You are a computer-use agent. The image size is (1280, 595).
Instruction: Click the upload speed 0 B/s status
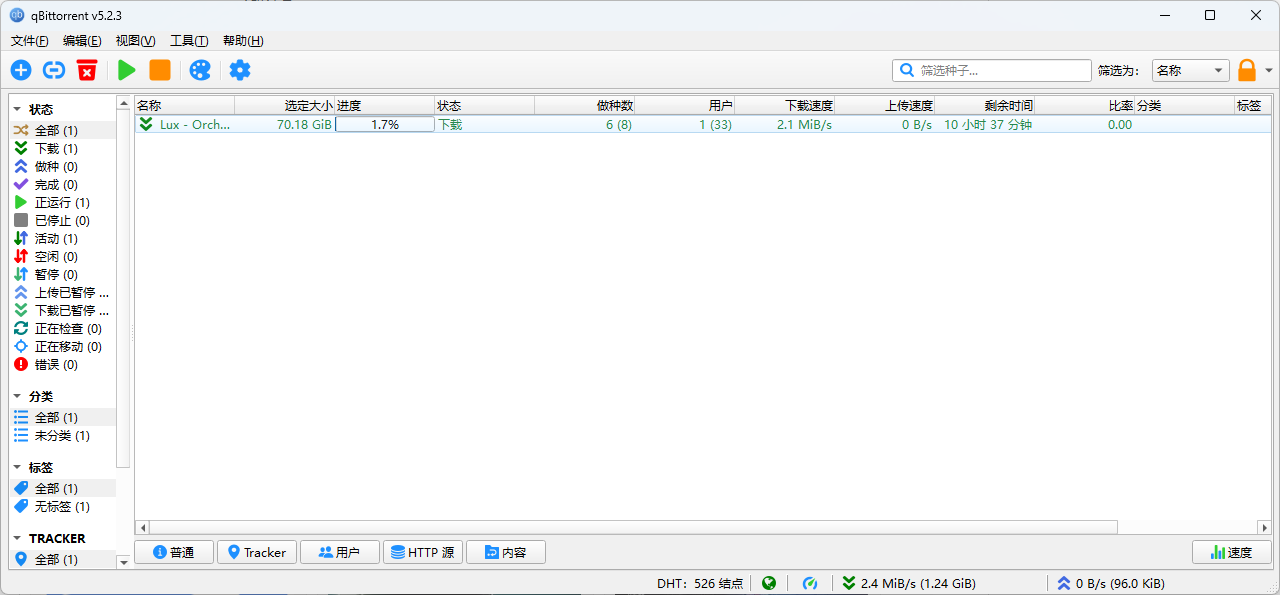coord(1110,583)
